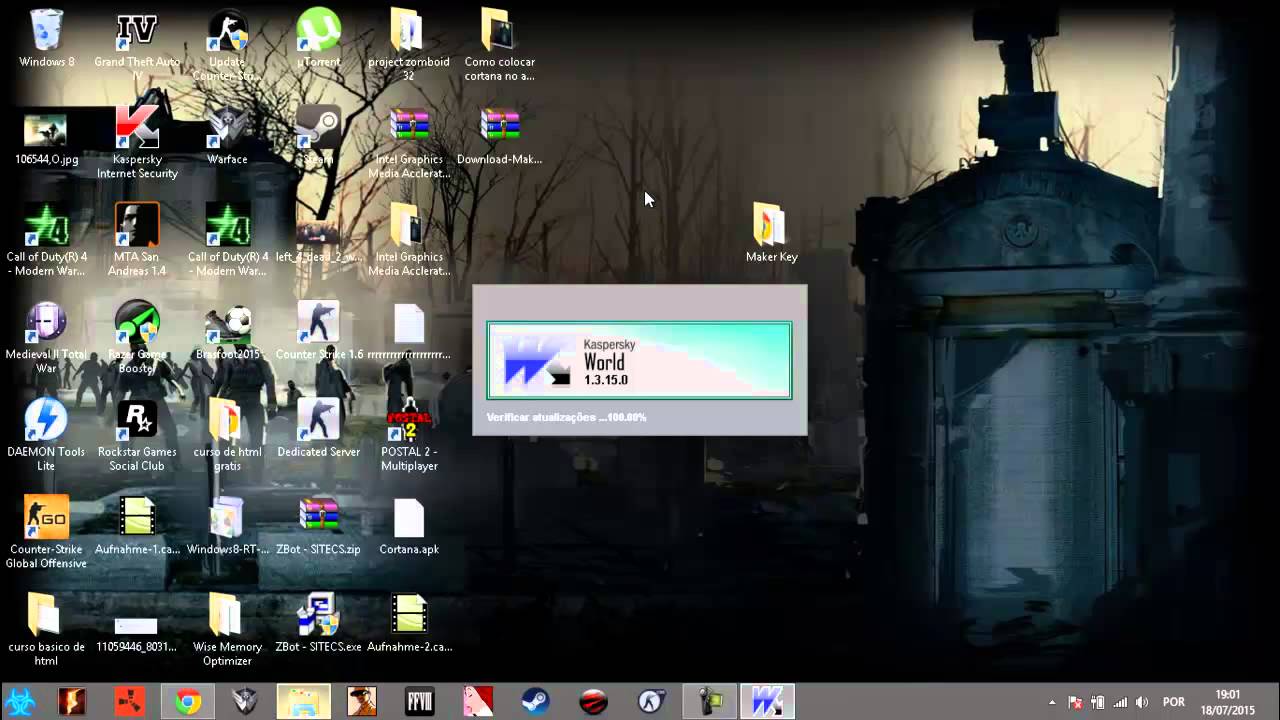Image resolution: width=1280 pixels, height=720 pixels.
Task: Open the project zomboid 32 folder
Action: click(x=409, y=30)
